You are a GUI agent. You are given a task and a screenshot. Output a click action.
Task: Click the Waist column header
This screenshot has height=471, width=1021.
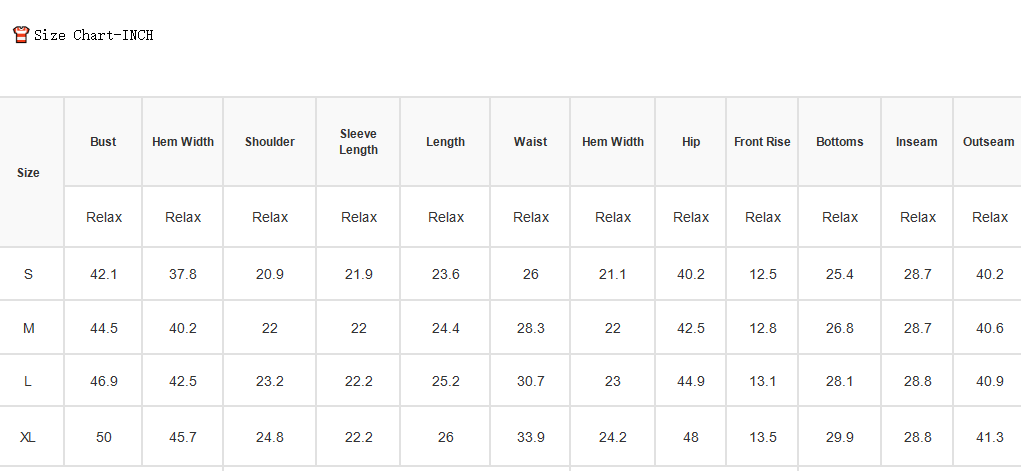tap(530, 141)
